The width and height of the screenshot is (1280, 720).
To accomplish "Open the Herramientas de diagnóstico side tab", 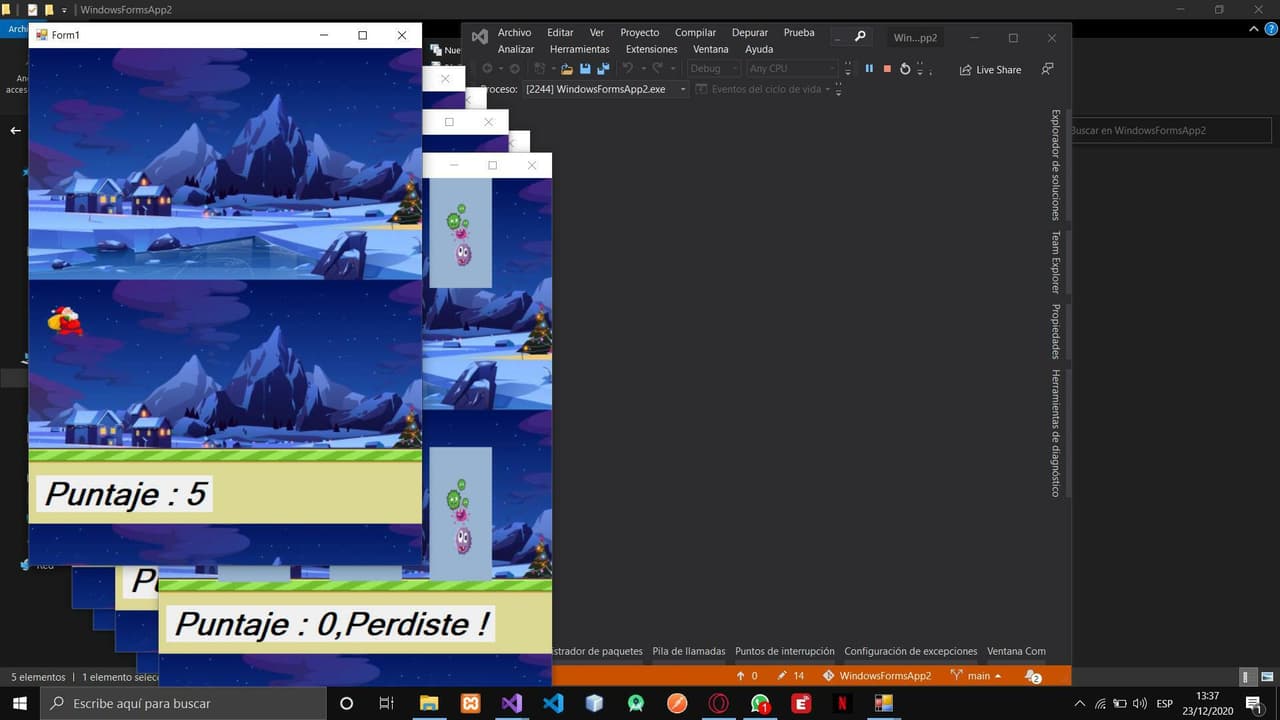I will (1055, 433).
